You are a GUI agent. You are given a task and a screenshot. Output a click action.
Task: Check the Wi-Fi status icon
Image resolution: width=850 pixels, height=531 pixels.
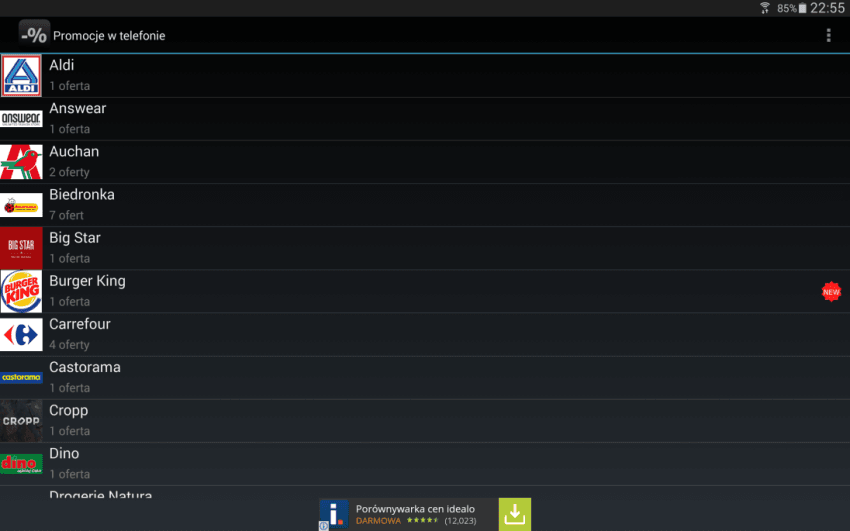tap(765, 8)
